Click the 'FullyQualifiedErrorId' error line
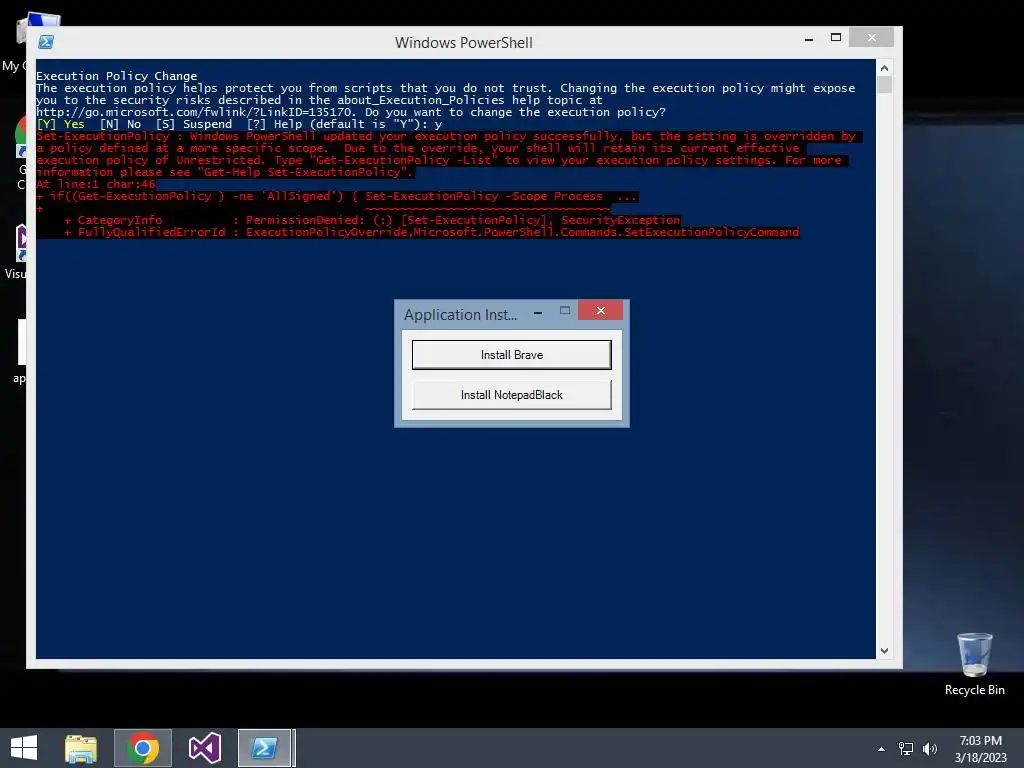The image size is (1024, 768). click(432, 232)
